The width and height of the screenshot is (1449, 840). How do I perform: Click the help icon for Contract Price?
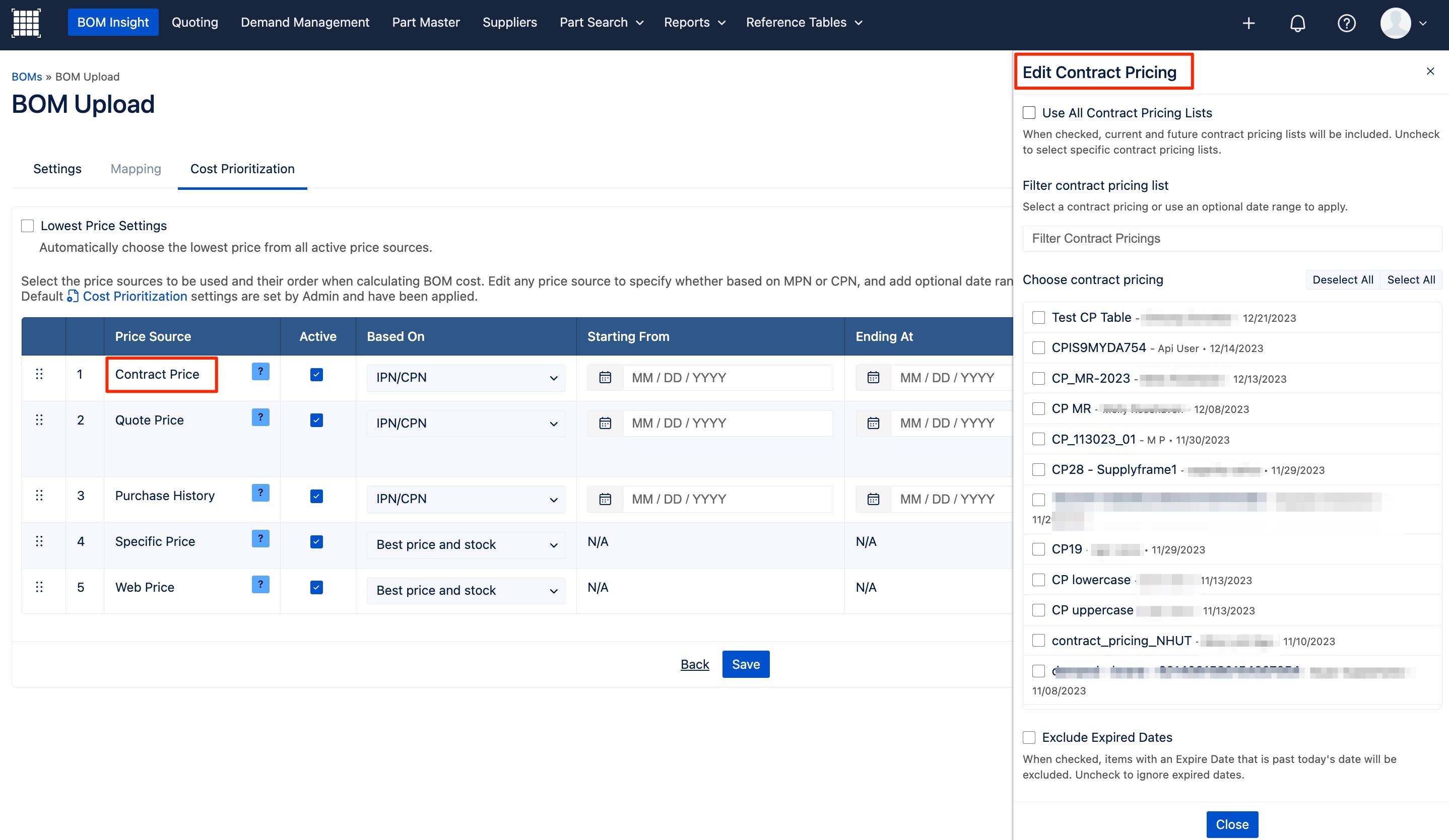pos(260,371)
